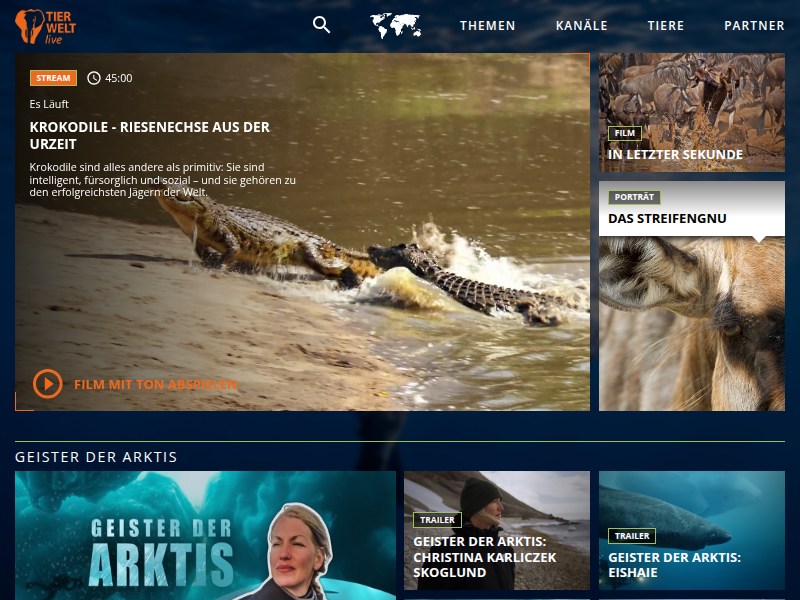Click the orange STREAM badge
Image resolution: width=800 pixels, height=600 pixels.
(53, 78)
